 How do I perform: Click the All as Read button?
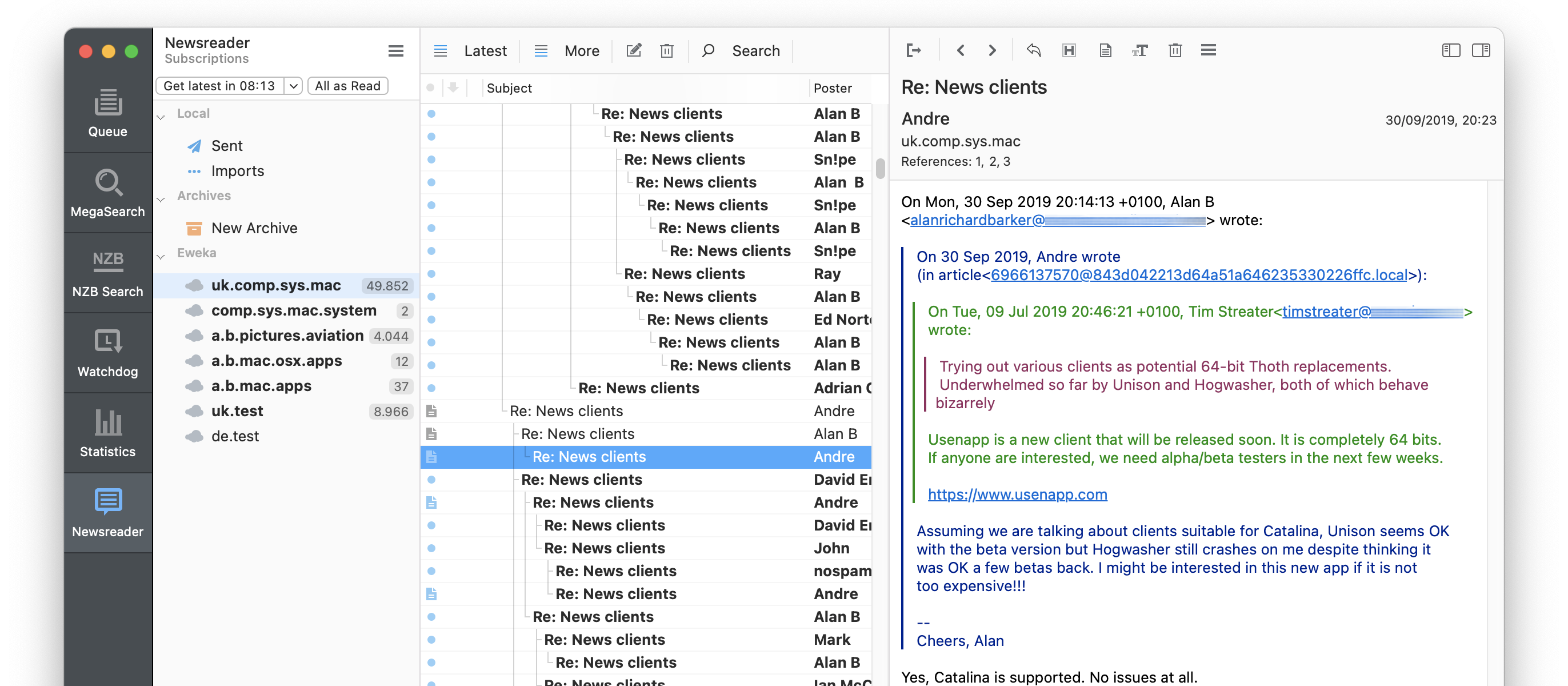pyautogui.click(x=347, y=86)
